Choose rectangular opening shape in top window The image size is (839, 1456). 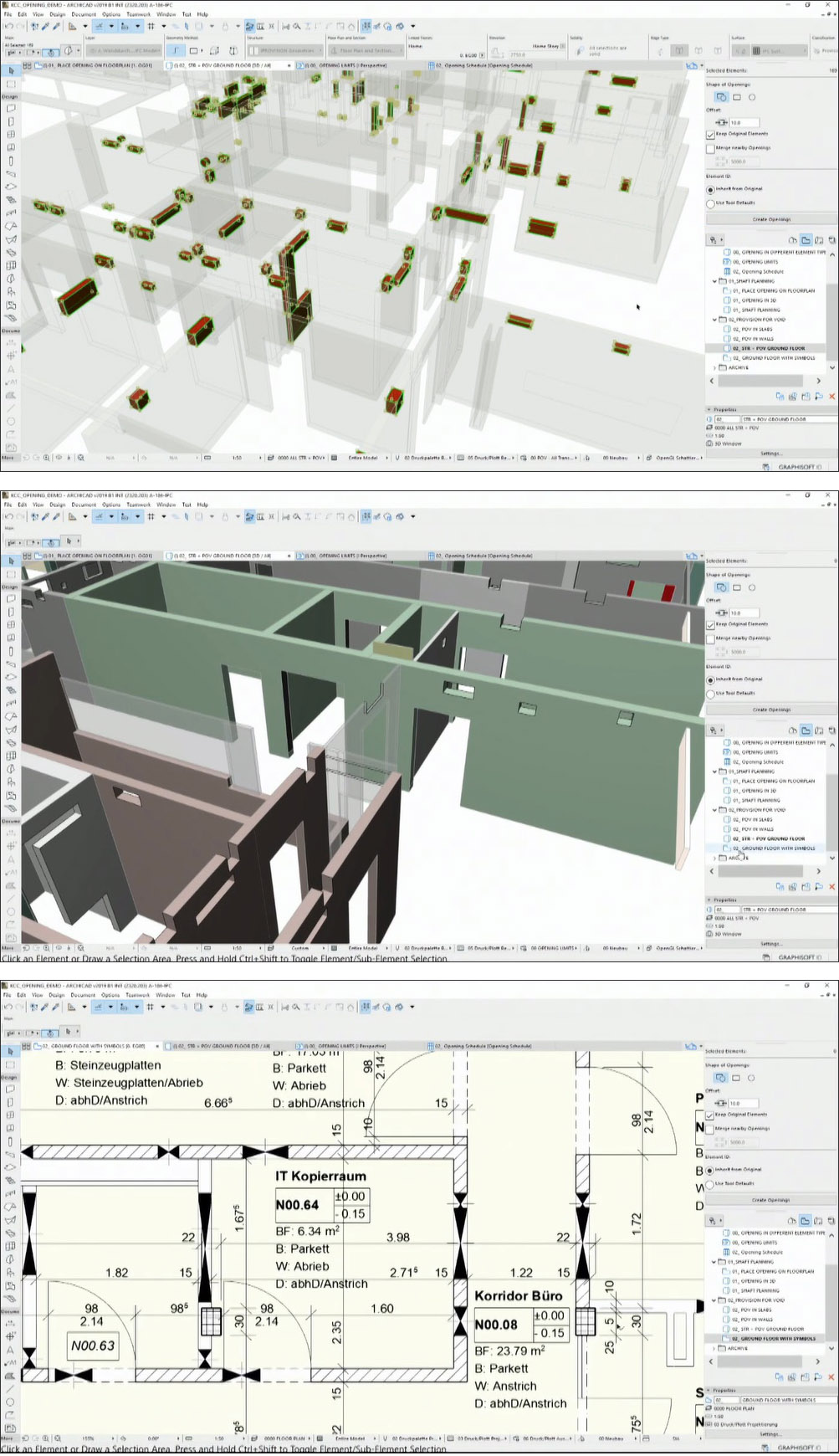[737, 97]
